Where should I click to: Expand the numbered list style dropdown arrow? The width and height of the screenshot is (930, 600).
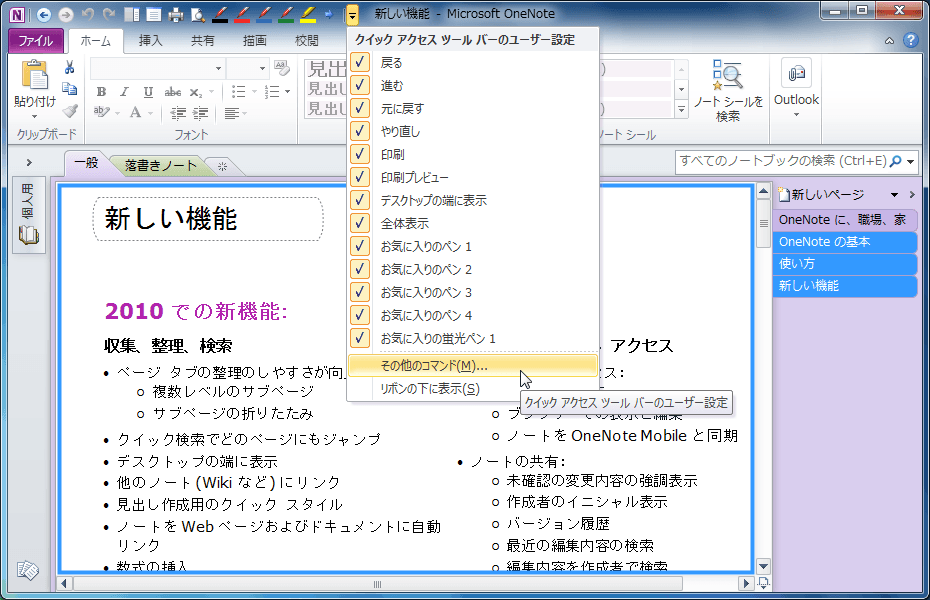(x=288, y=92)
